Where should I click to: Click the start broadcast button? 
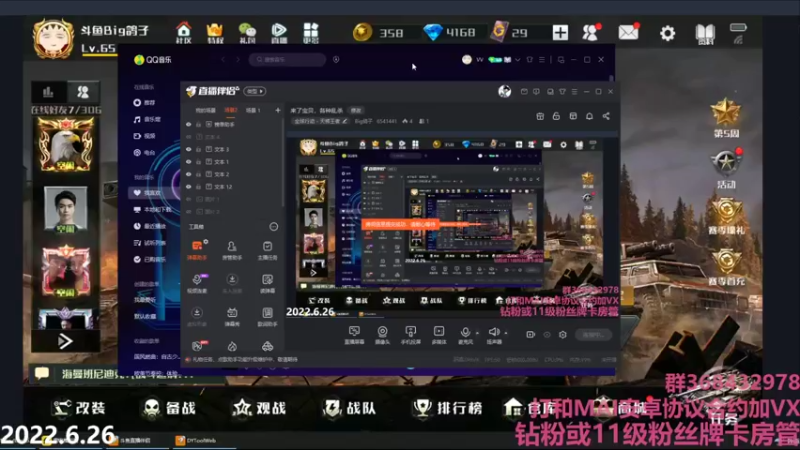(x=593, y=335)
